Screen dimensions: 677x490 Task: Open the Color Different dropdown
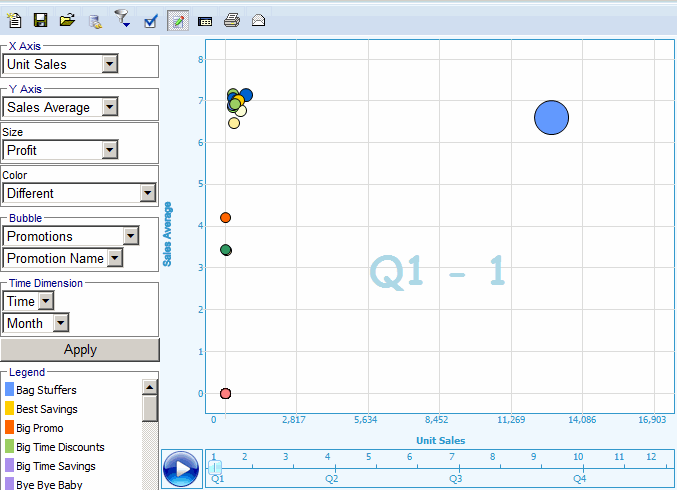[x=148, y=193]
